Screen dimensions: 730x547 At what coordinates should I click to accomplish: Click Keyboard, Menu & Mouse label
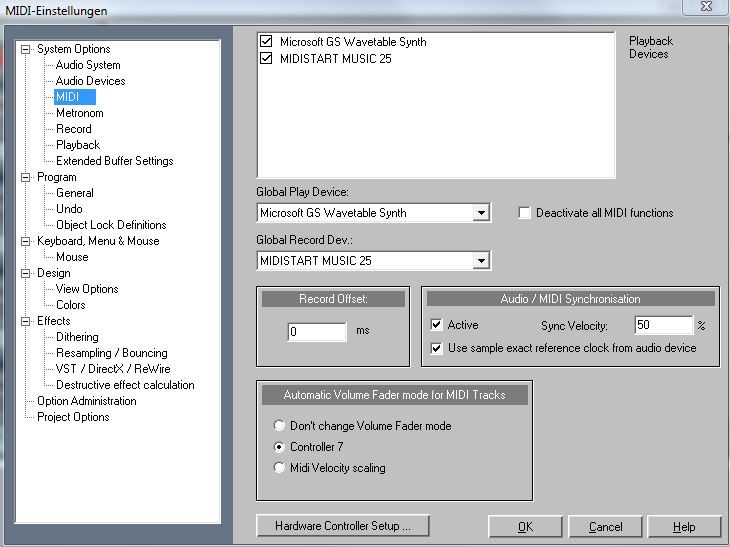98,241
